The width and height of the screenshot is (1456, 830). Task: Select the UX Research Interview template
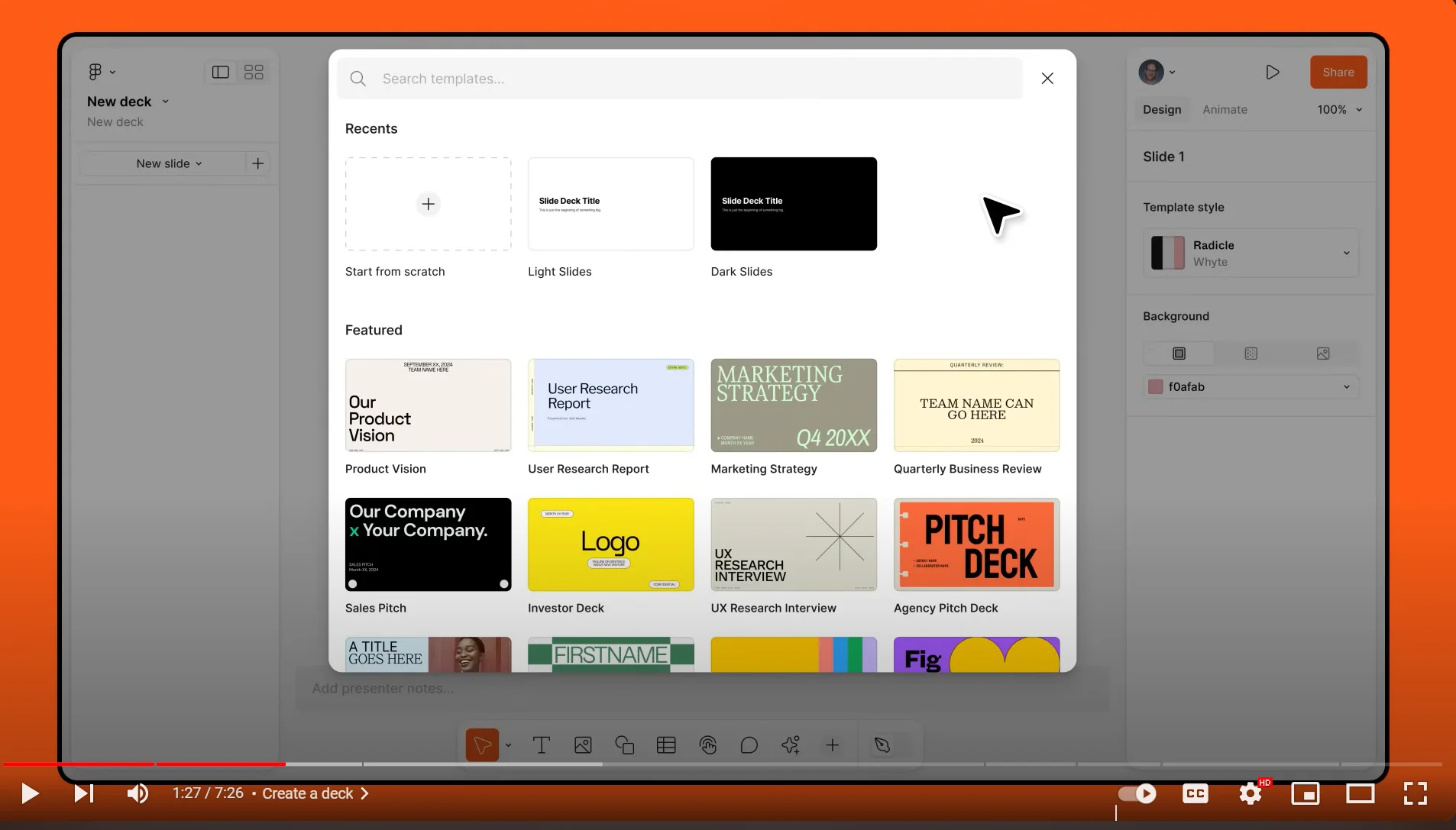pos(794,544)
